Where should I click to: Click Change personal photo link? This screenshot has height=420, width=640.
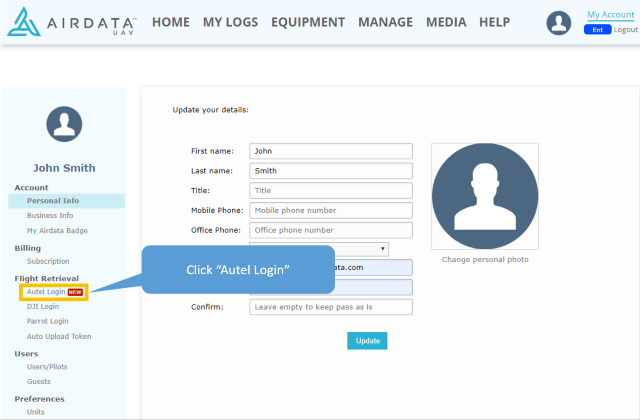click(x=485, y=260)
